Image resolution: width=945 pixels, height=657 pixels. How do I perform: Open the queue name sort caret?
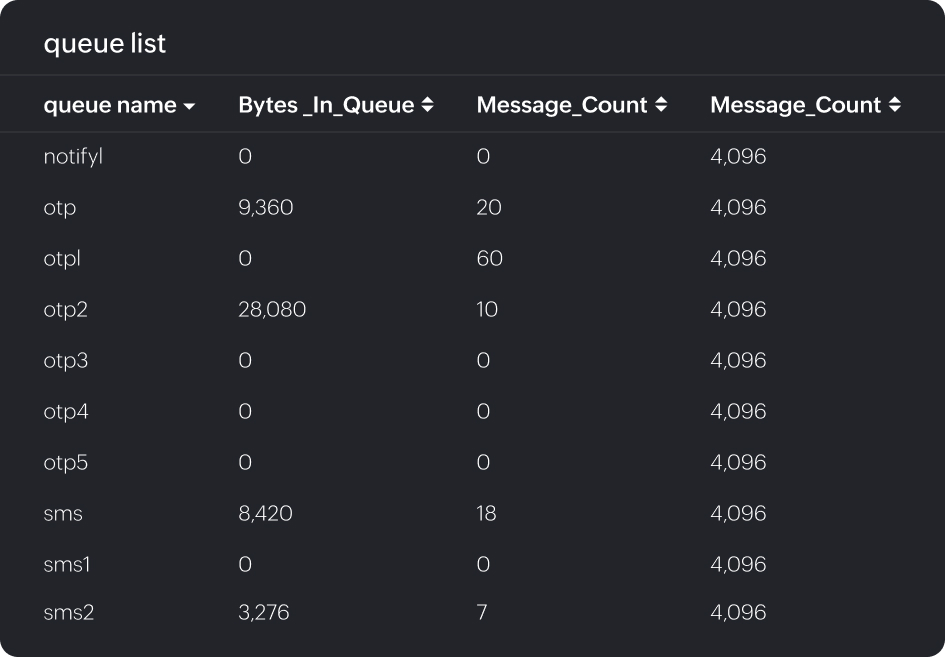pos(189,106)
